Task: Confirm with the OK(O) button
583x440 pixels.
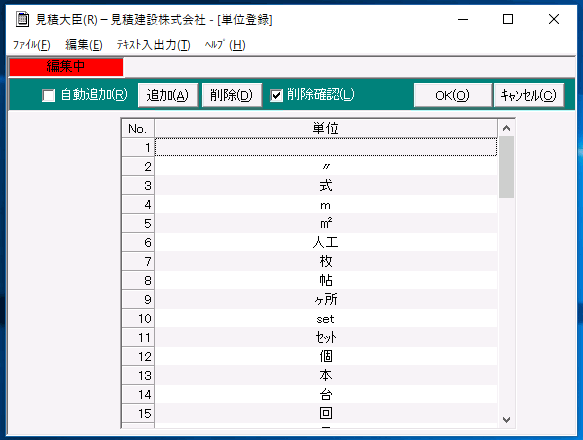Action: (452, 95)
